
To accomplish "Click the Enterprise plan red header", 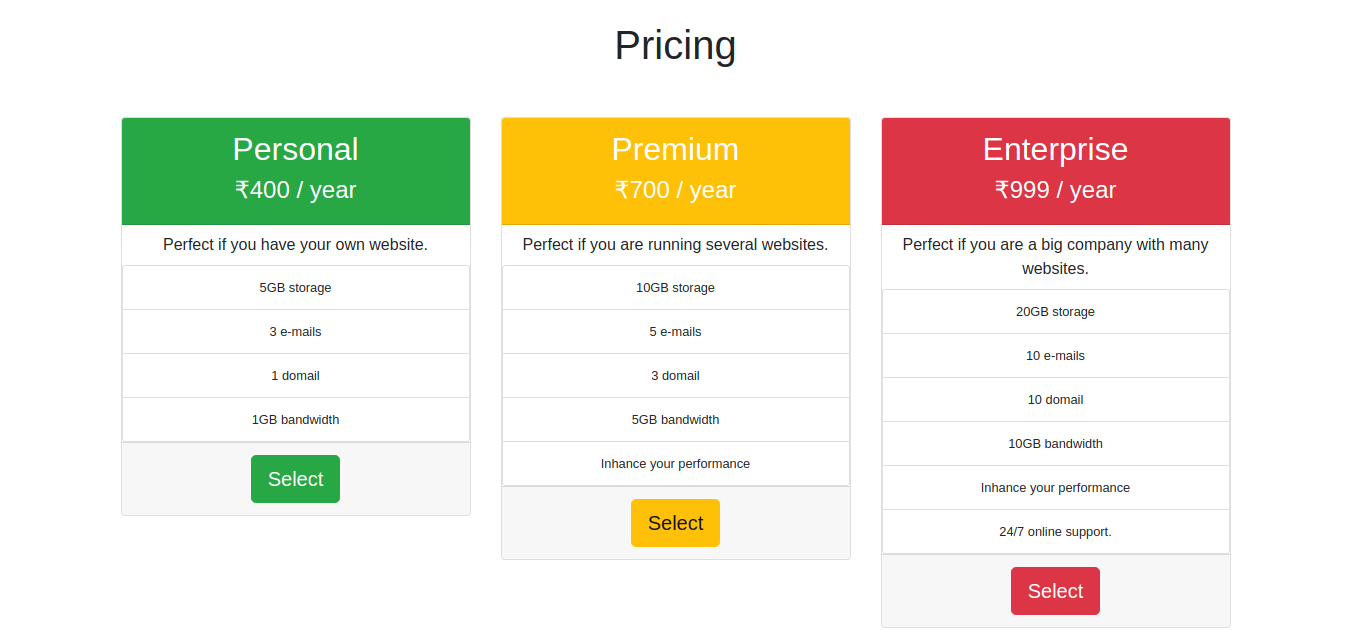I will click(1055, 149).
